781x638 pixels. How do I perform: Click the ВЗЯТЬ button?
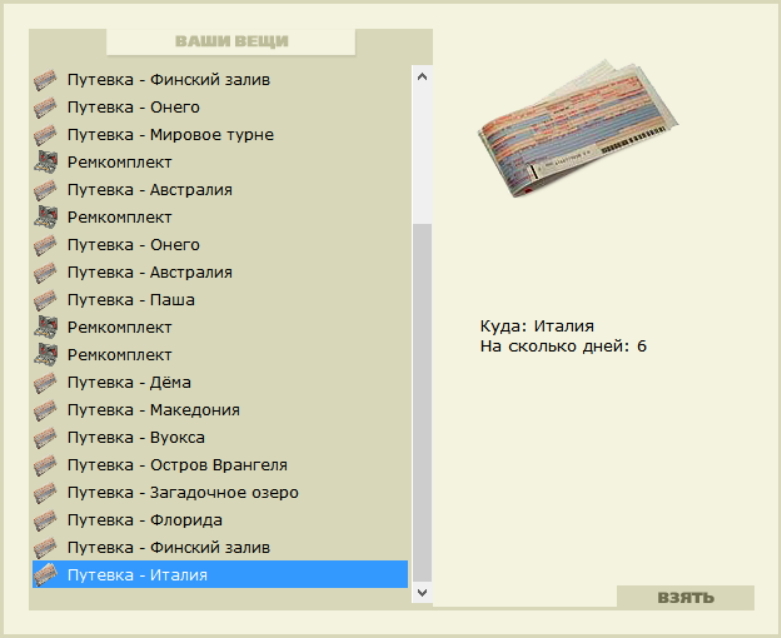click(686, 598)
